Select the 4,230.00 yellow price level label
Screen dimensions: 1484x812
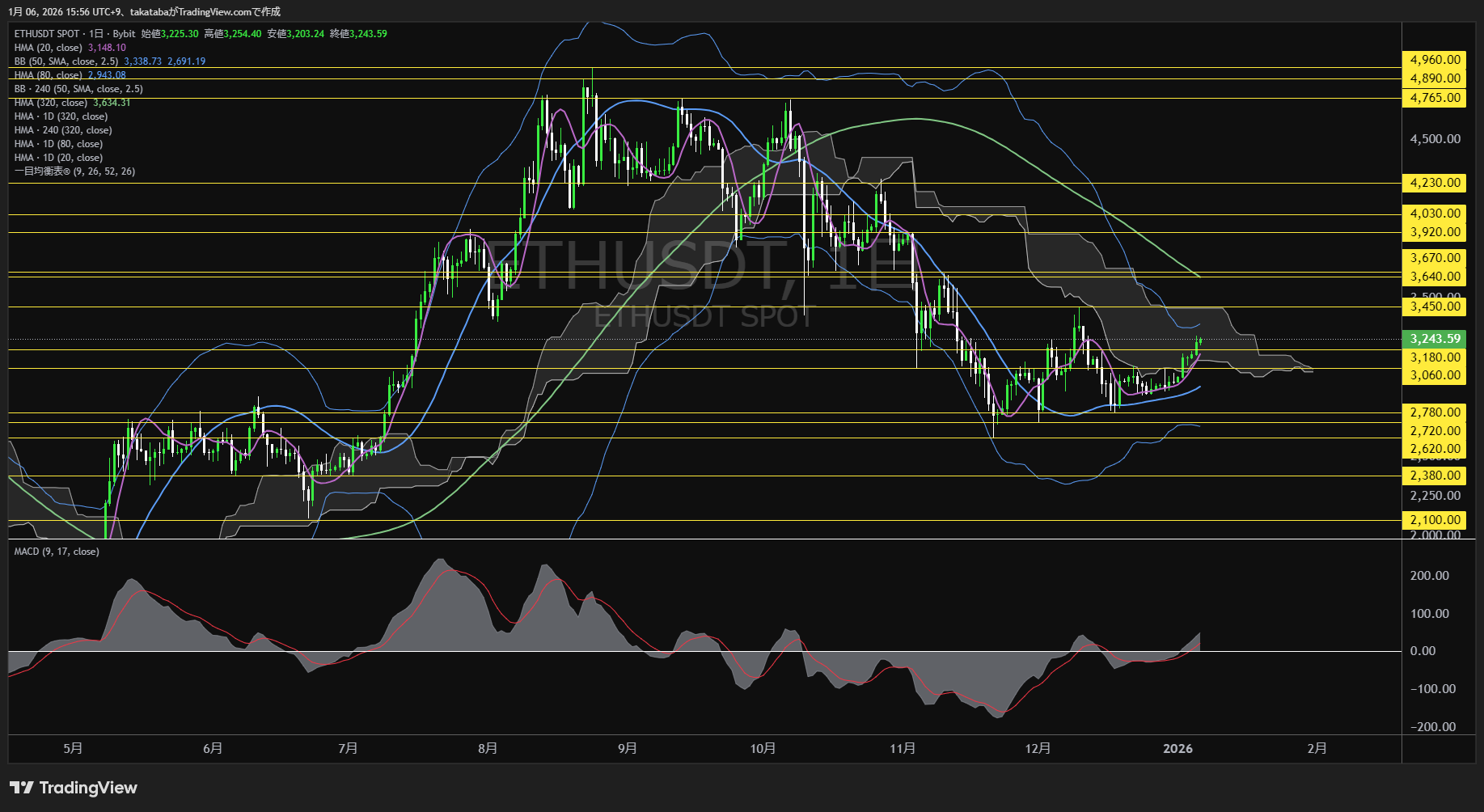[1435, 183]
